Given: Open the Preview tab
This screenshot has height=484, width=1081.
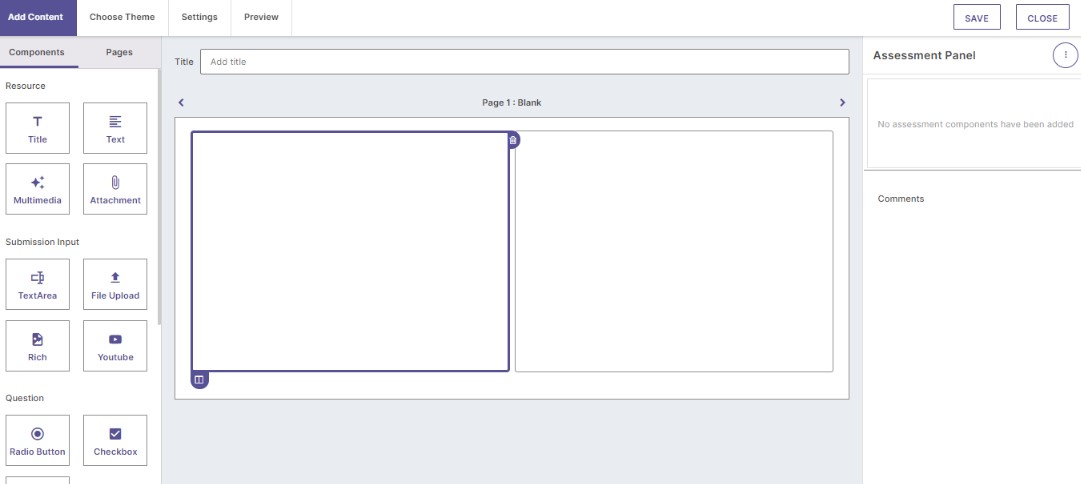Looking at the screenshot, I should pyautogui.click(x=261, y=17).
